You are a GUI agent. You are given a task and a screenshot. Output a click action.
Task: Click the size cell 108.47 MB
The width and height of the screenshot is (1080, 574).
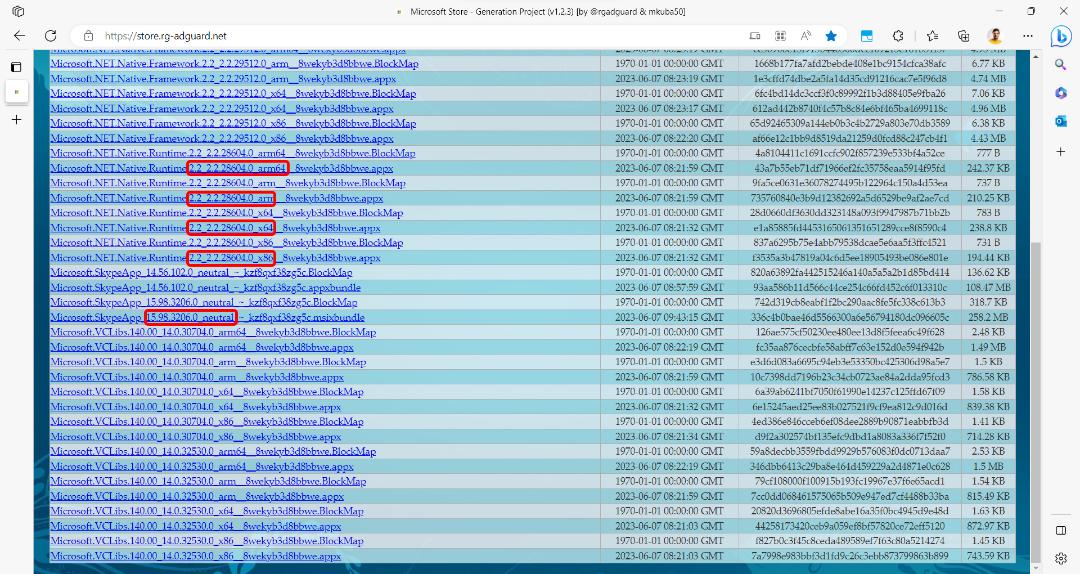point(988,287)
